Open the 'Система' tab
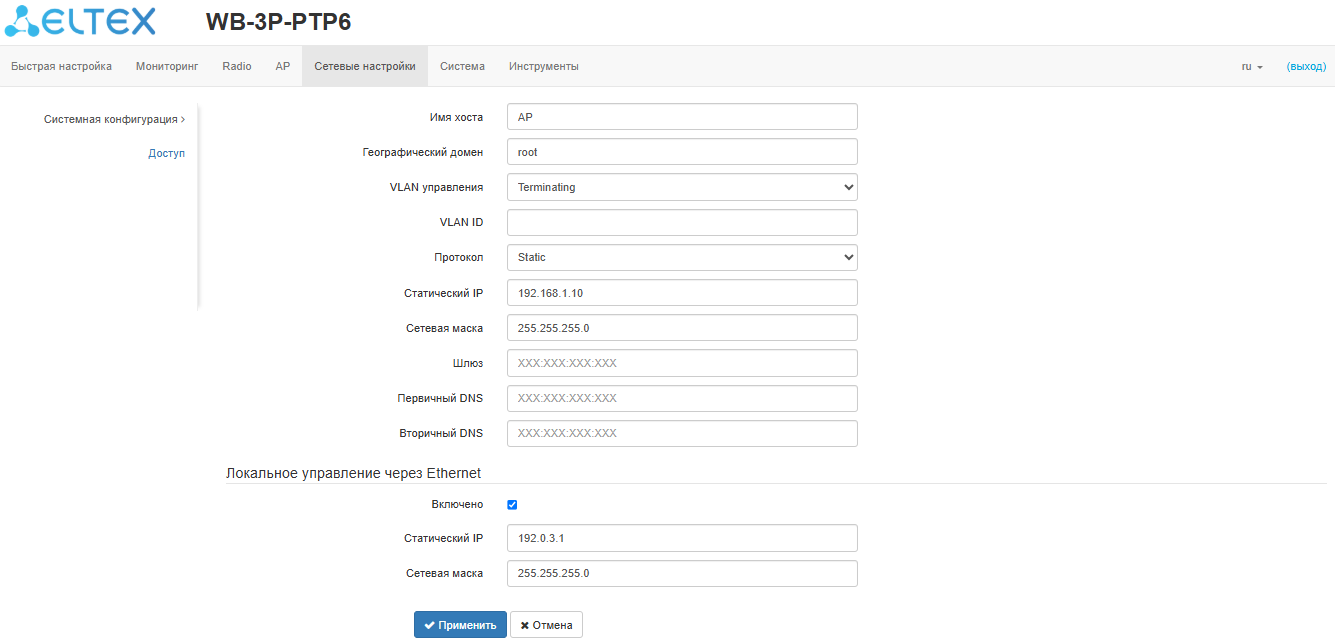1335x642 pixels. pyautogui.click(x=462, y=66)
